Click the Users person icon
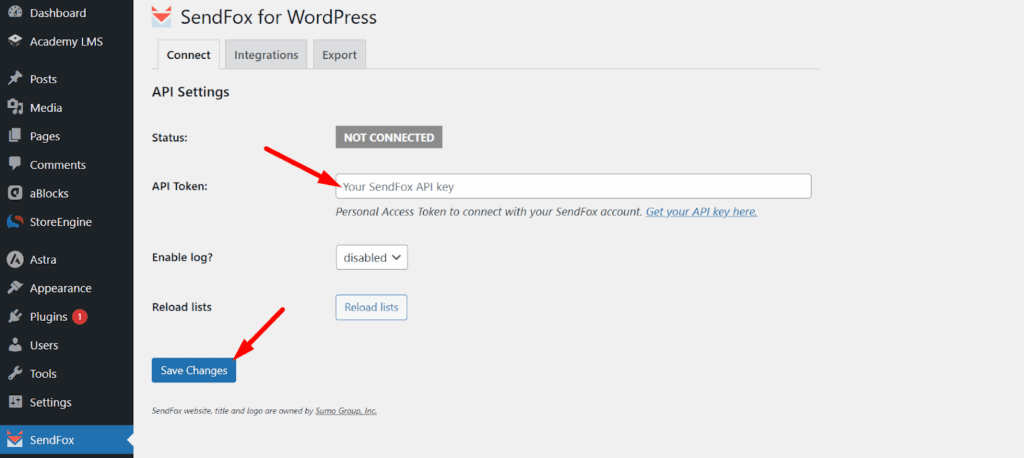This screenshot has width=1024, height=458. [x=15, y=345]
